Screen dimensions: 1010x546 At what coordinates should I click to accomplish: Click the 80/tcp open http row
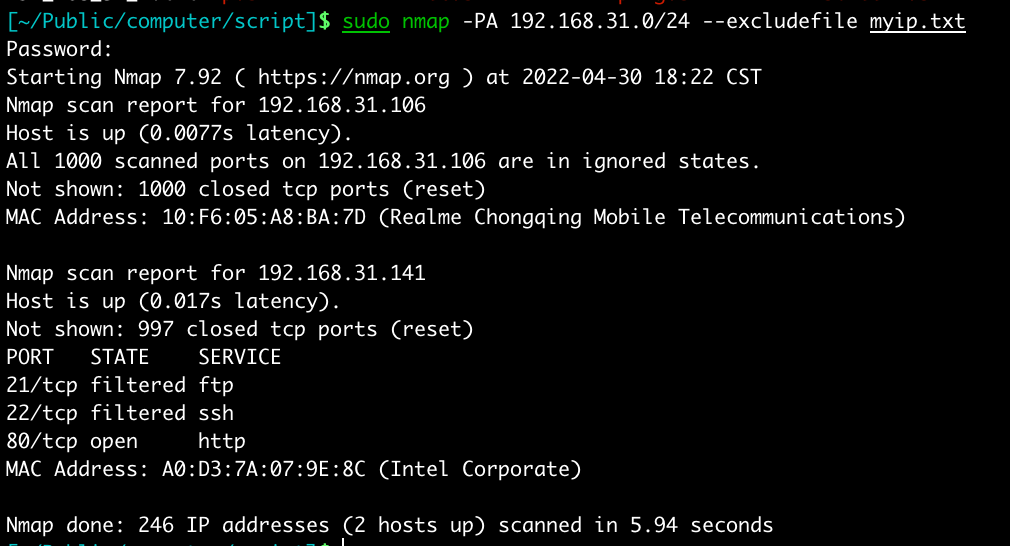(x=126, y=441)
